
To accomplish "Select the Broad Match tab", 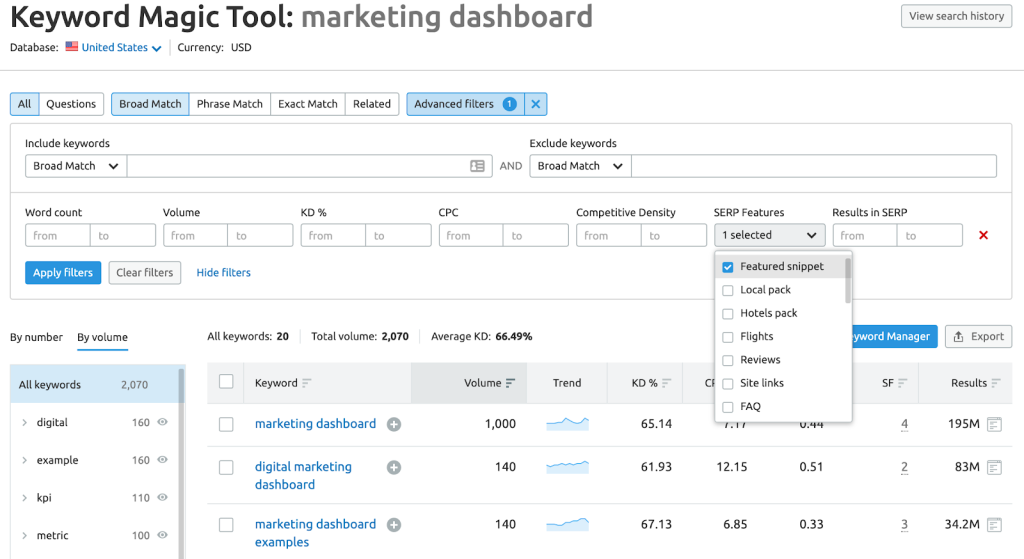I will [150, 104].
